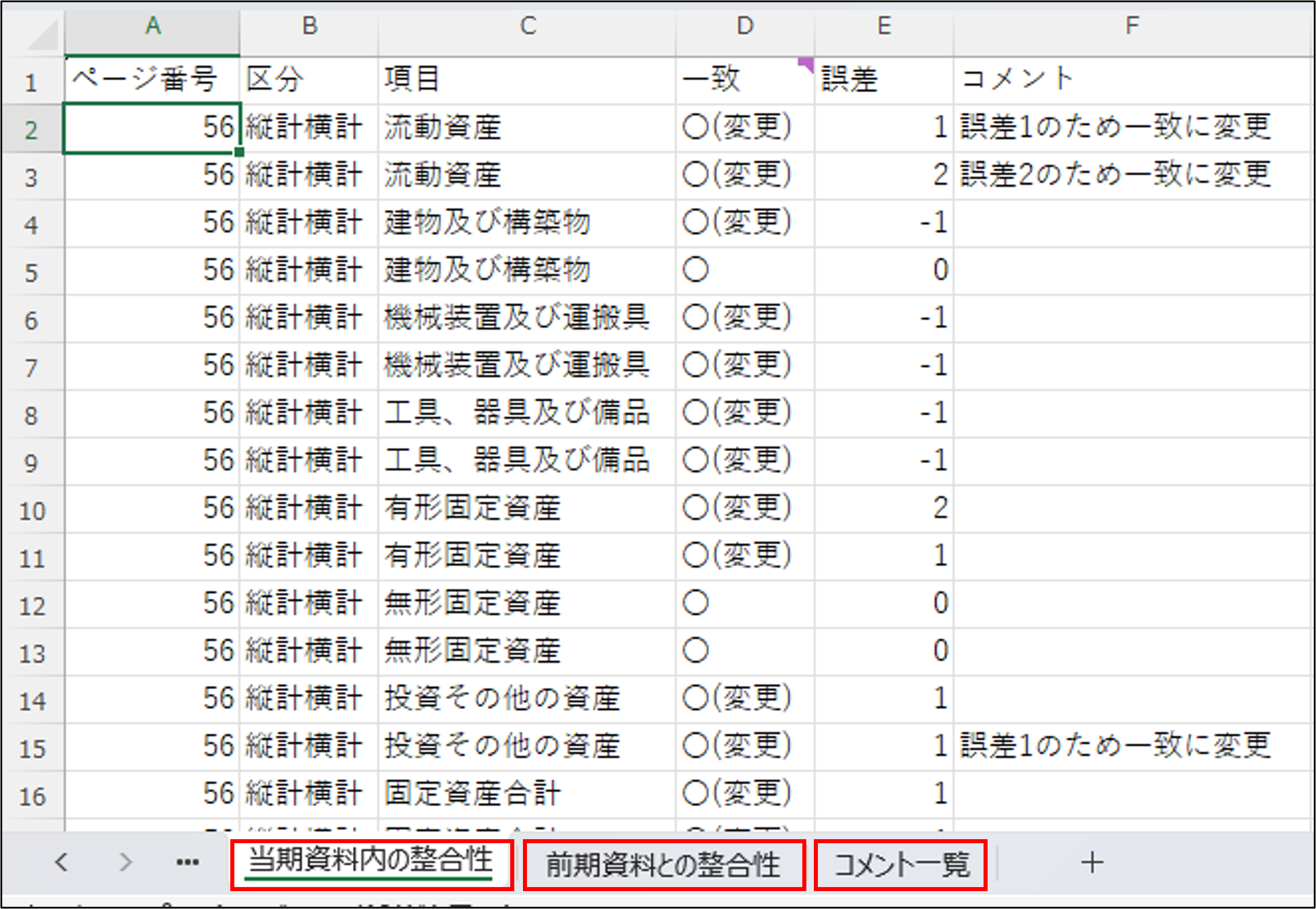Select the 固定資産合計 cell in row 16

point(527,794)
